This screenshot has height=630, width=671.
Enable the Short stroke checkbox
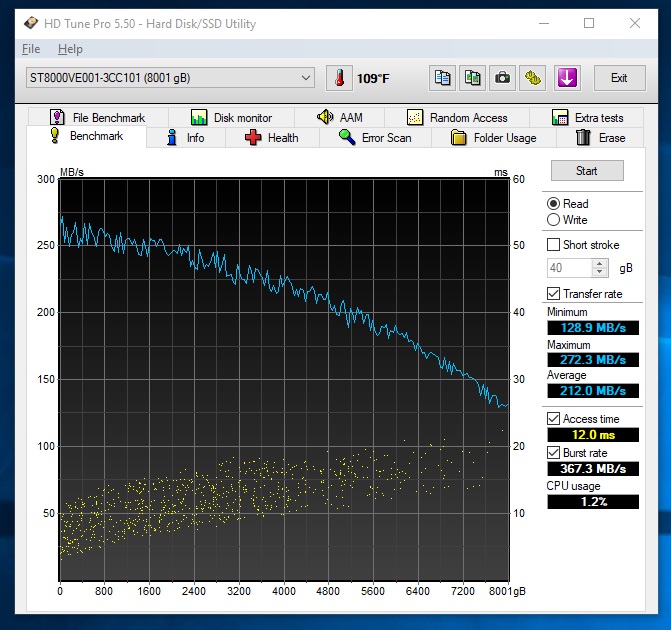point(554,245)
